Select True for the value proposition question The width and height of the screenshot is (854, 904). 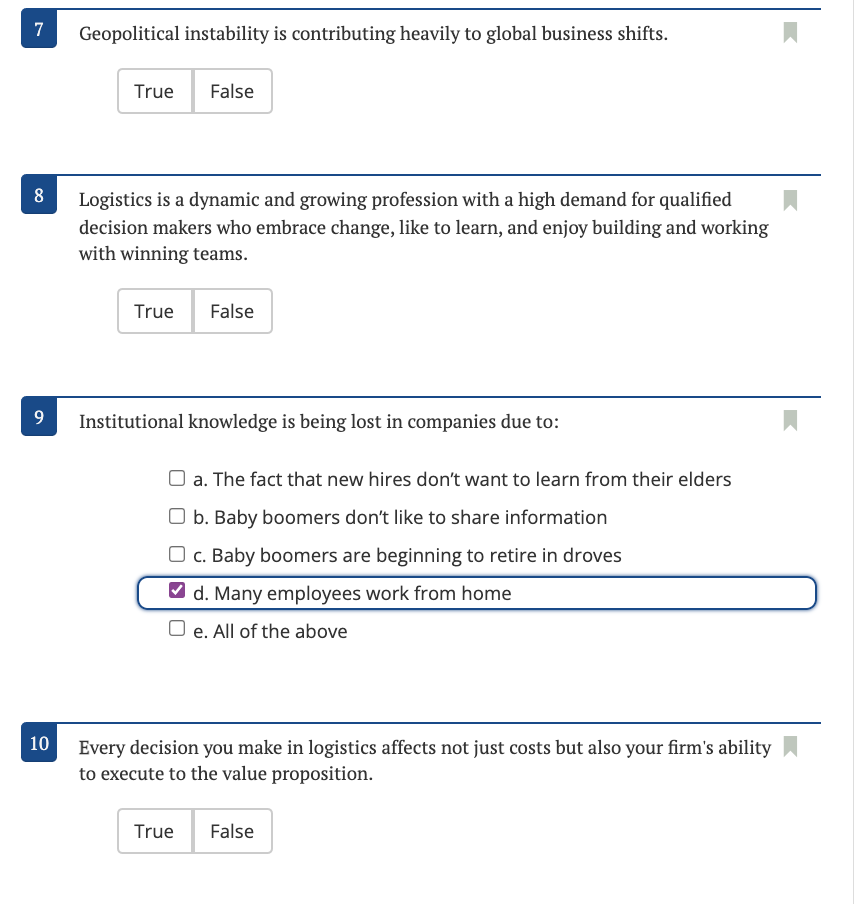(155, 831)
